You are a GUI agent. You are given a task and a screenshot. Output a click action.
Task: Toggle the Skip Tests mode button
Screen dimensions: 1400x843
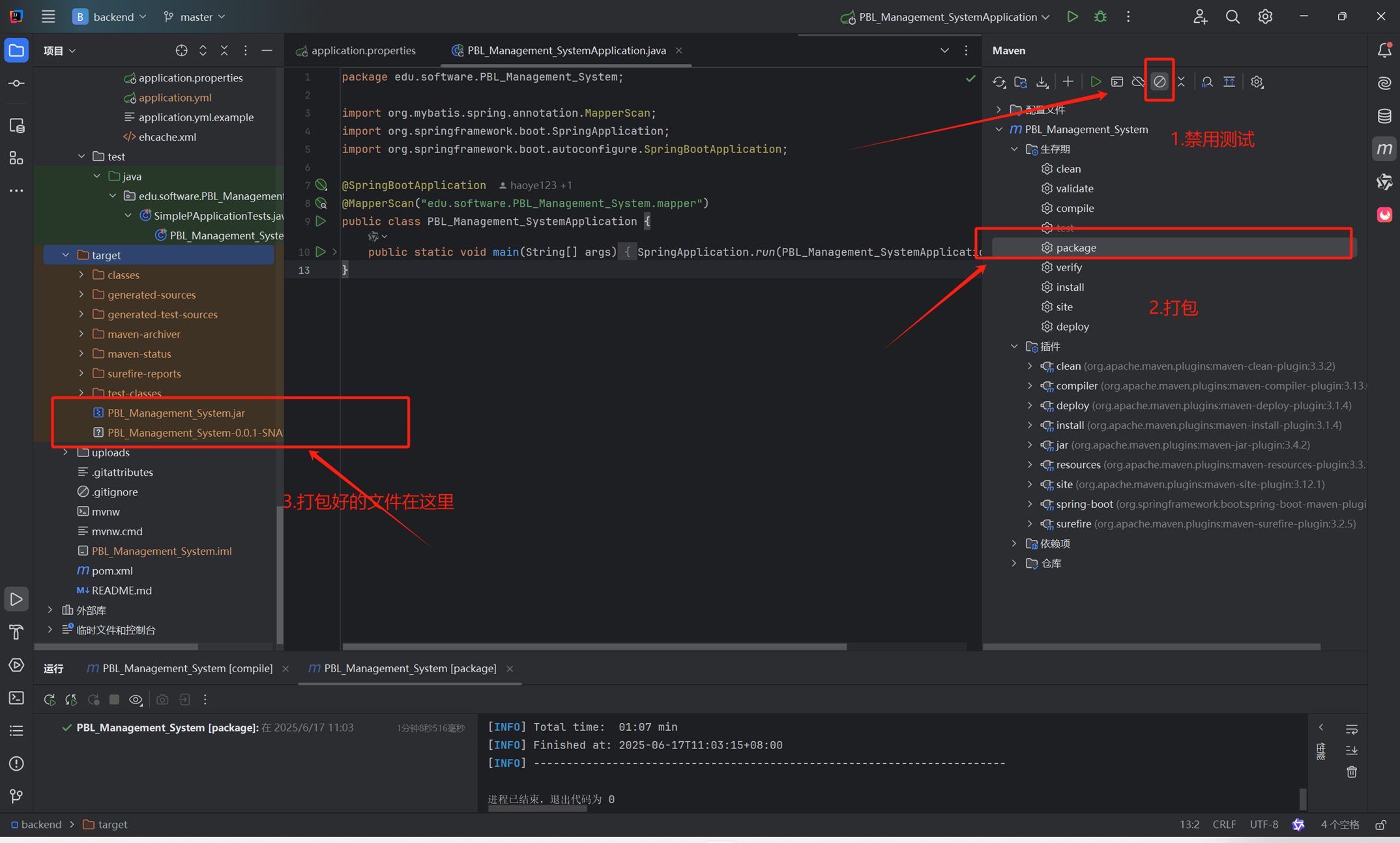[1159, 82]
